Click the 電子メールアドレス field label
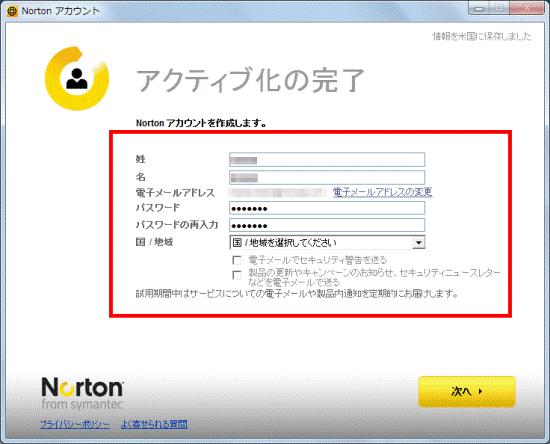 tap(175, 193)
